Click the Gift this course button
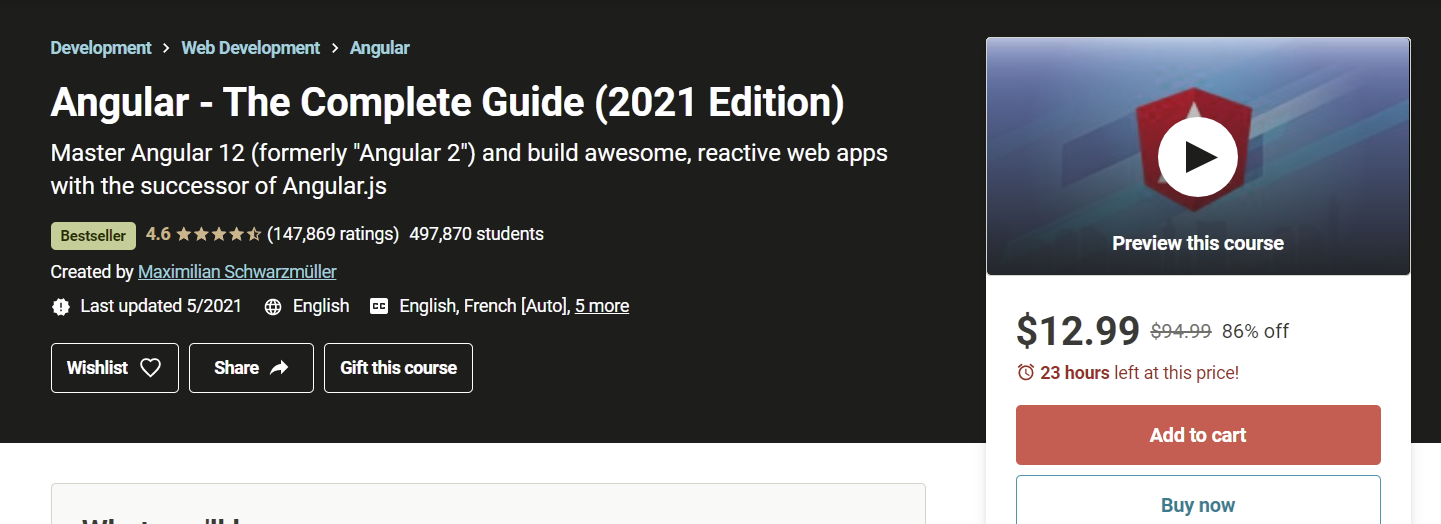 pyautogui.click(x=398, y=368)
